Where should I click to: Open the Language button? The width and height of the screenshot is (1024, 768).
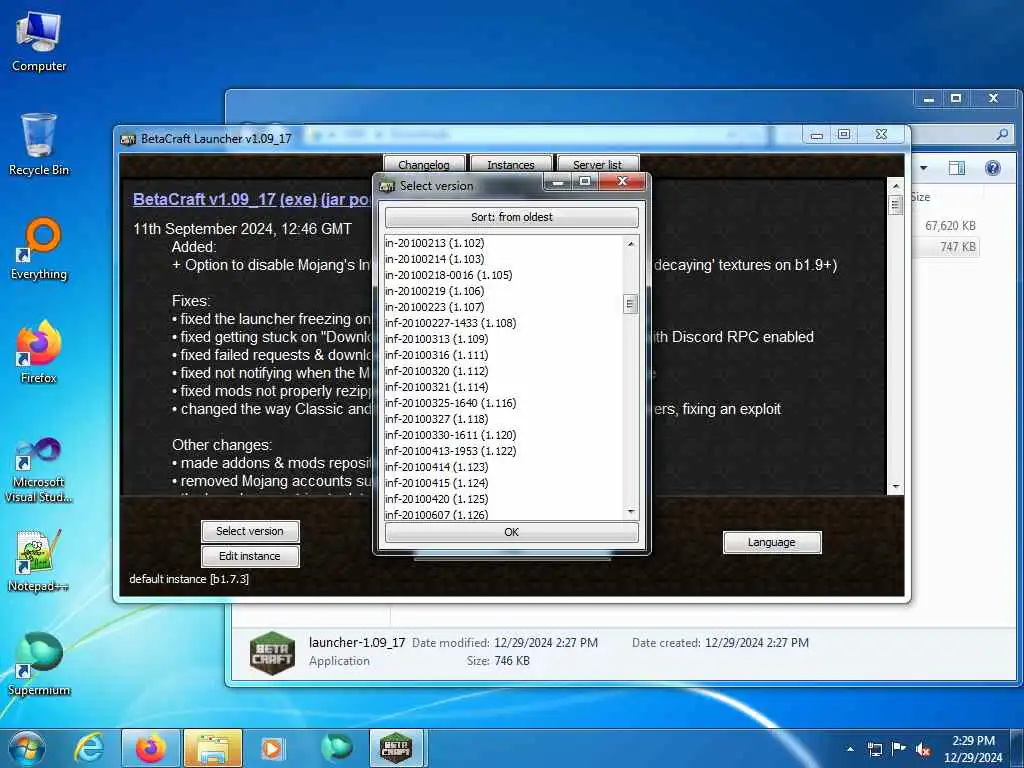(x=772, y=542)
